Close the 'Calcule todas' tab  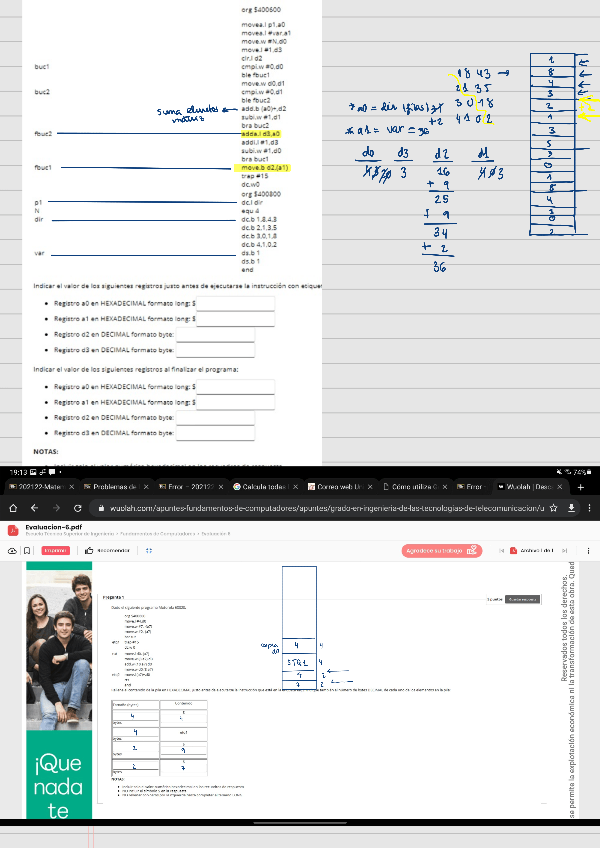coord(295,487)
